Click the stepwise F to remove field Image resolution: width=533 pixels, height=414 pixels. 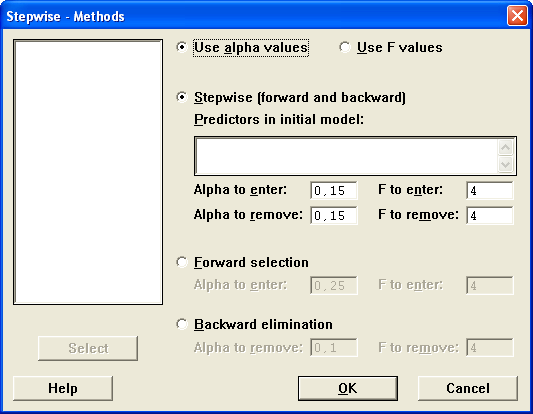[490, 215]
